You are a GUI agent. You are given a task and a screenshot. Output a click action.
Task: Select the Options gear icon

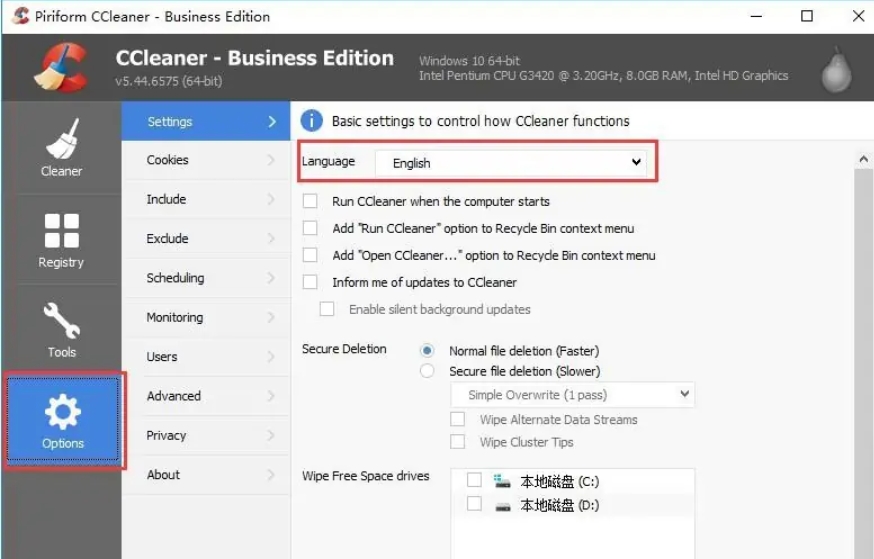pyautogui.click(x=63, y=420)
